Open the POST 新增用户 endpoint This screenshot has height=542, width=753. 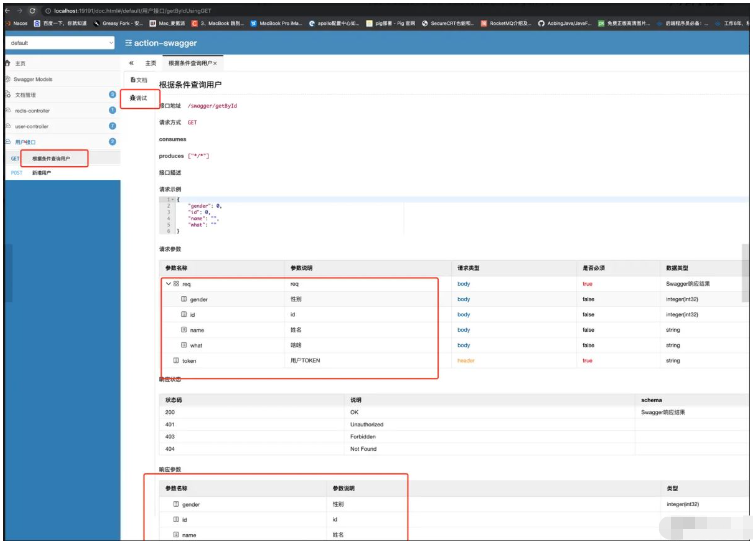(40, 173)
